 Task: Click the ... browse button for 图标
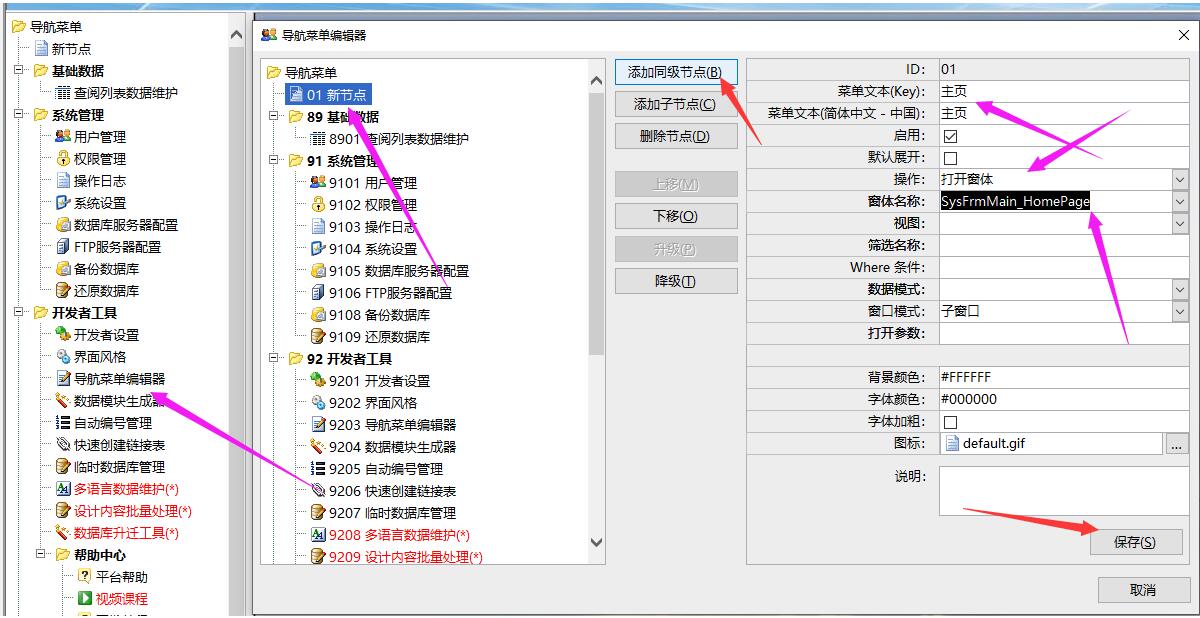1176,443
